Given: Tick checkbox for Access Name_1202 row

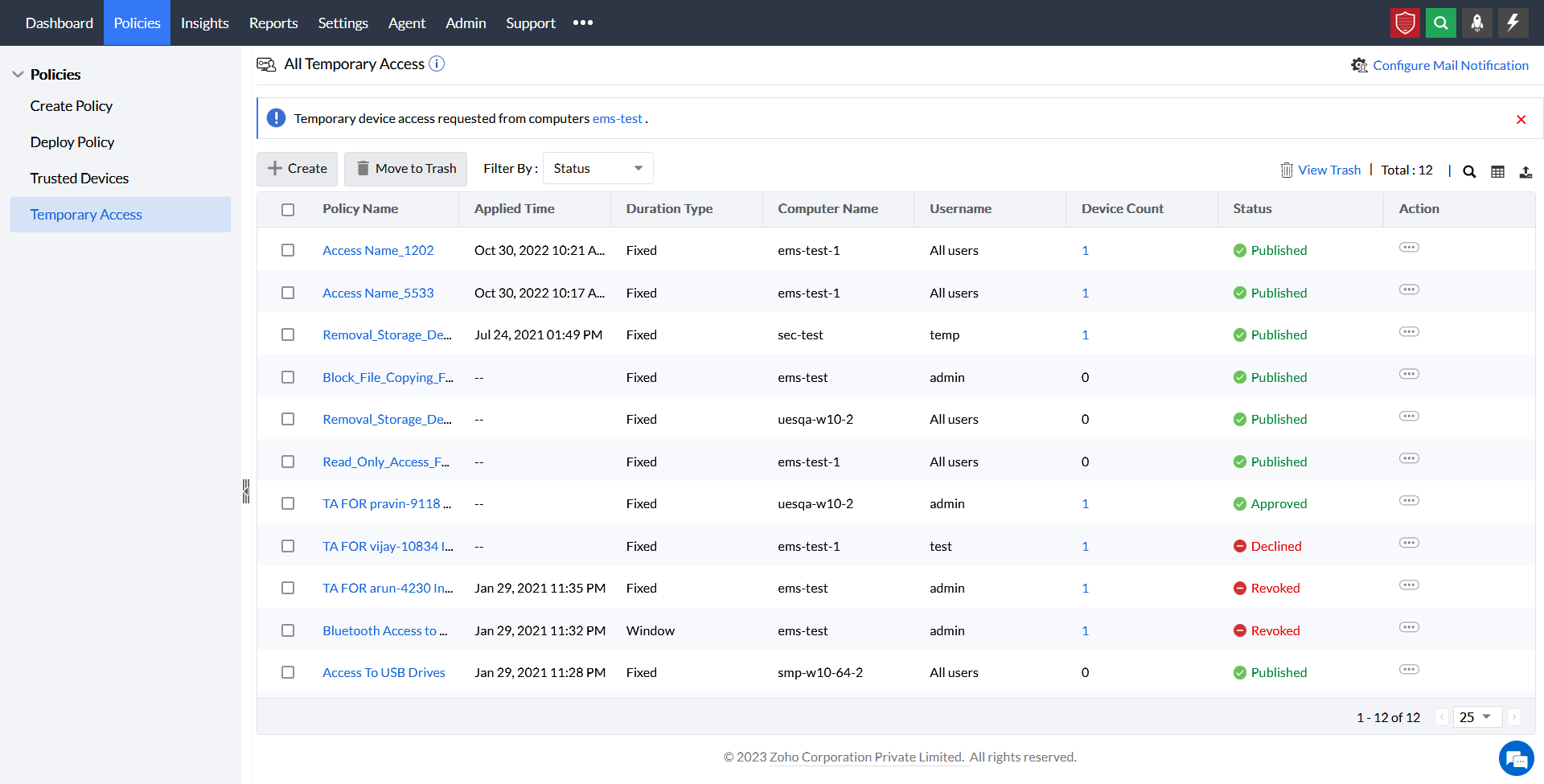Looking at the screenshot, I should (288, 250).
